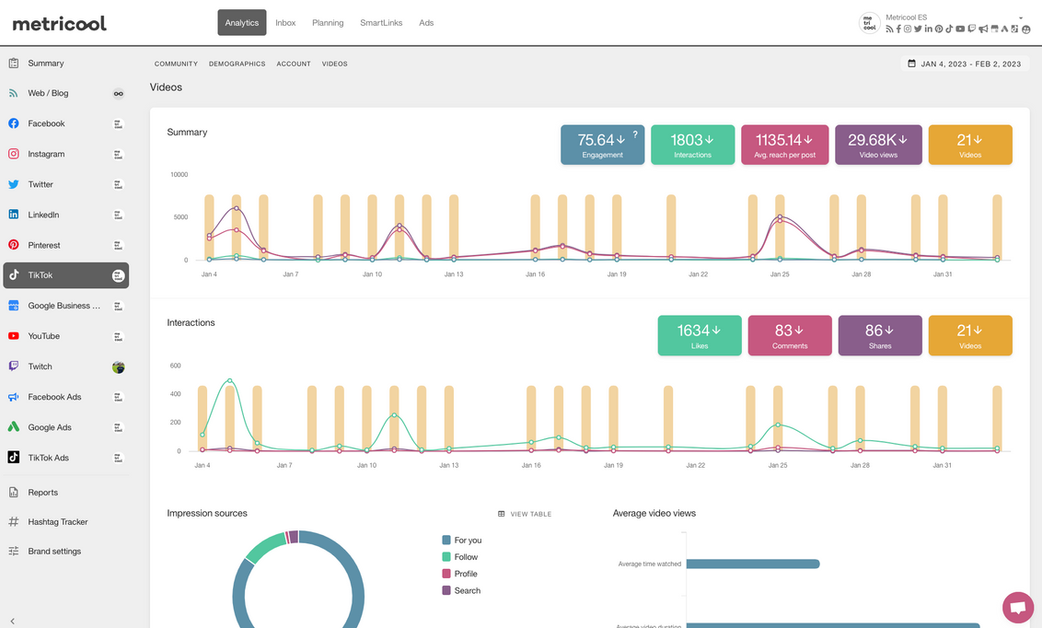The width and height of the screenshot is (1042, 628).
Task: Click the Pinterest icon in the sidebar
Action: (x=13, y=245)
